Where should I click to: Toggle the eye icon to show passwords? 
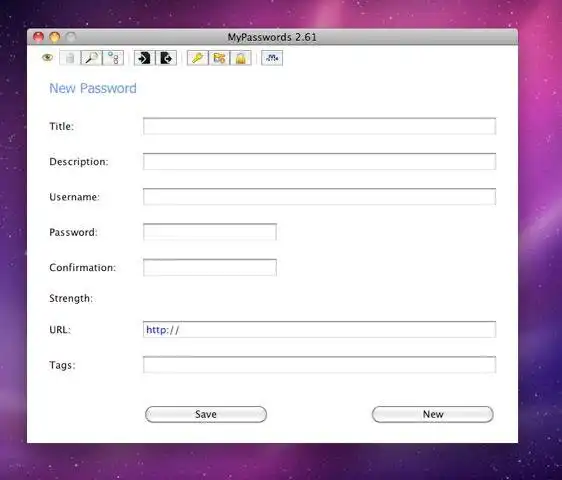[x=47, y=58]
